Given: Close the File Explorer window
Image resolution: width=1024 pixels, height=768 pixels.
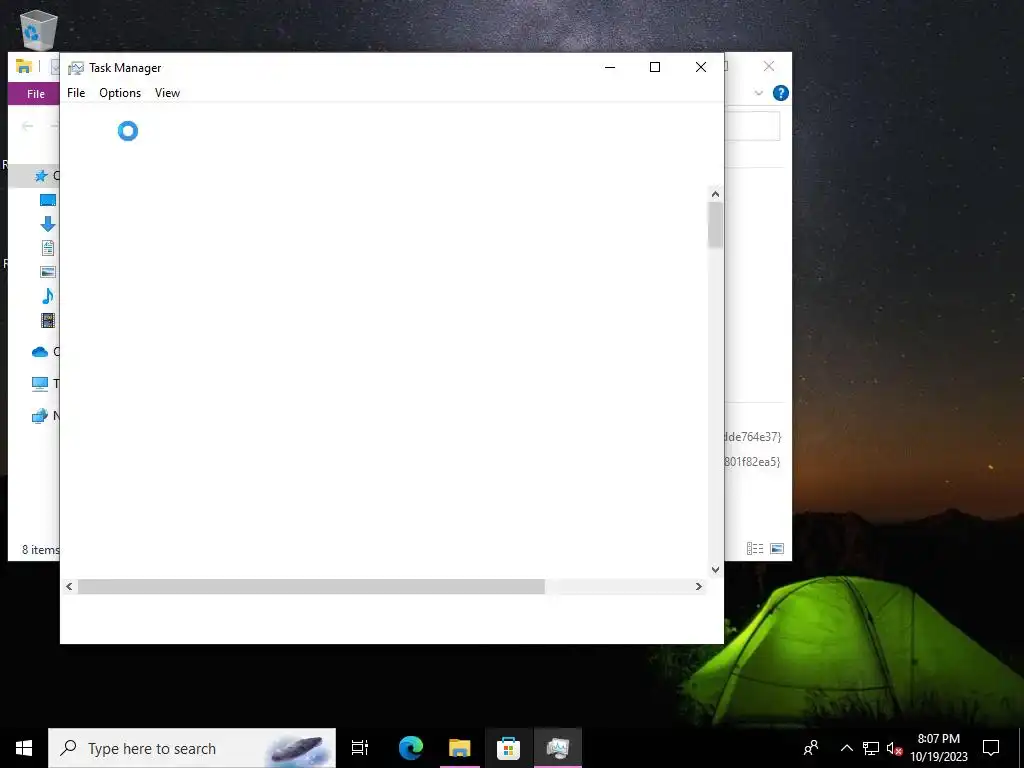Looking at the screenshot, I should click(x=769, y=67).
